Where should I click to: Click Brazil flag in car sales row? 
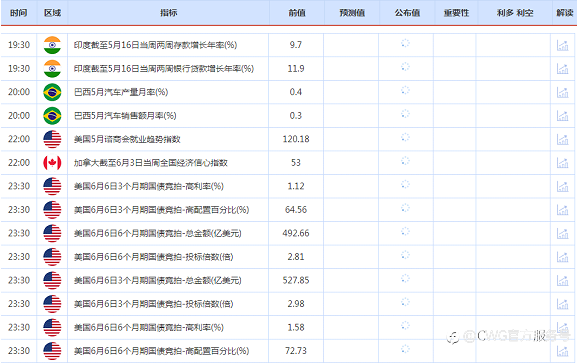tap(52, 116)
